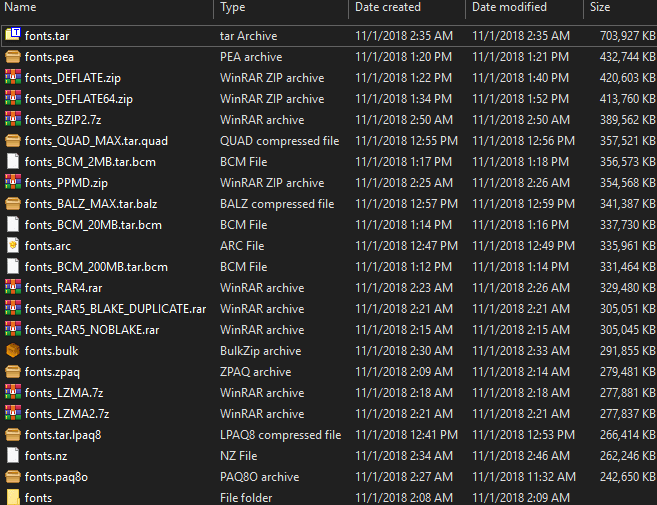Select file name fonts_DEFLATE.zip
This screenshot has width=657, height=505.
coord(72,78)
